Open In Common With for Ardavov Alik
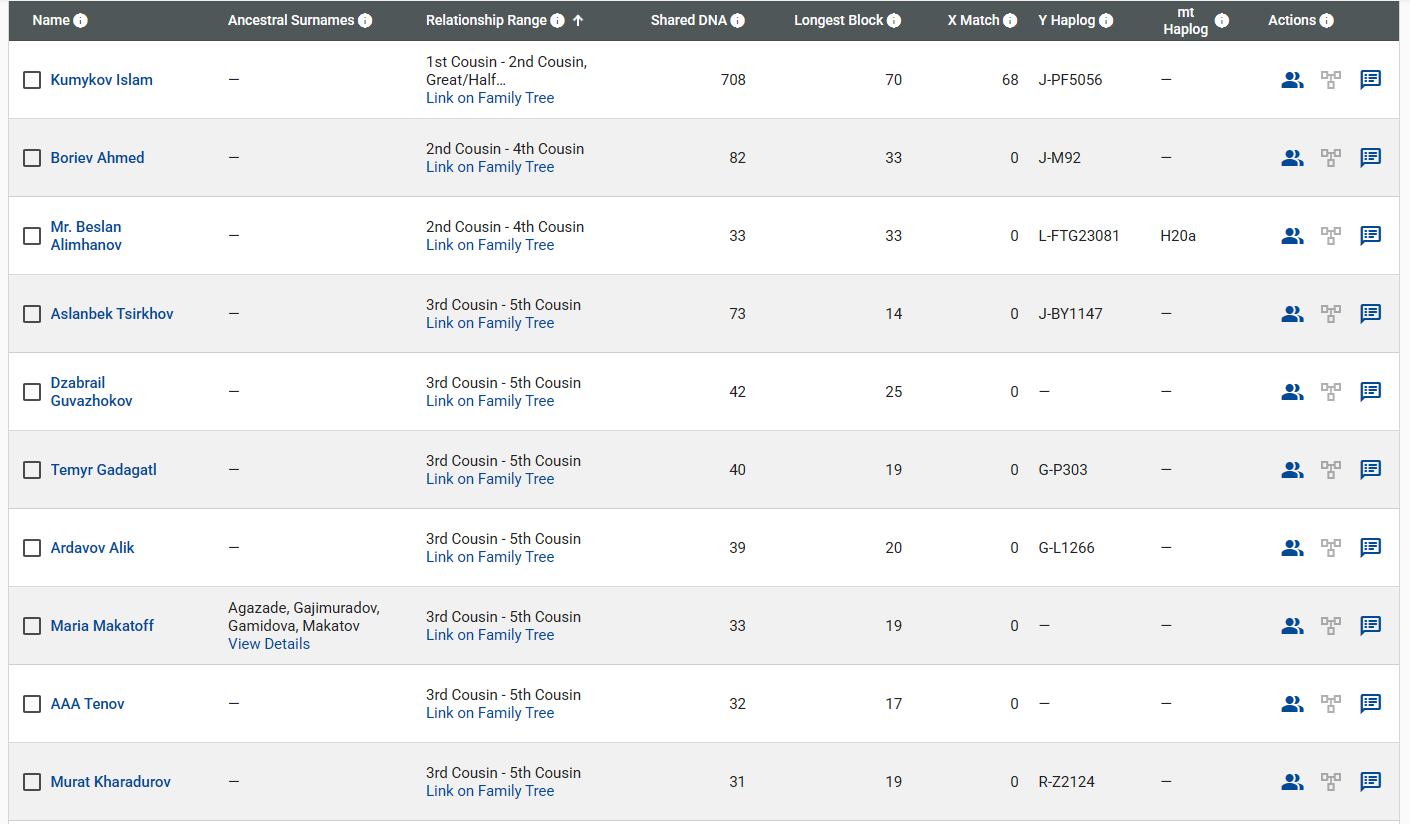Screen dimensions: 1410x824 click(1292, 548)
